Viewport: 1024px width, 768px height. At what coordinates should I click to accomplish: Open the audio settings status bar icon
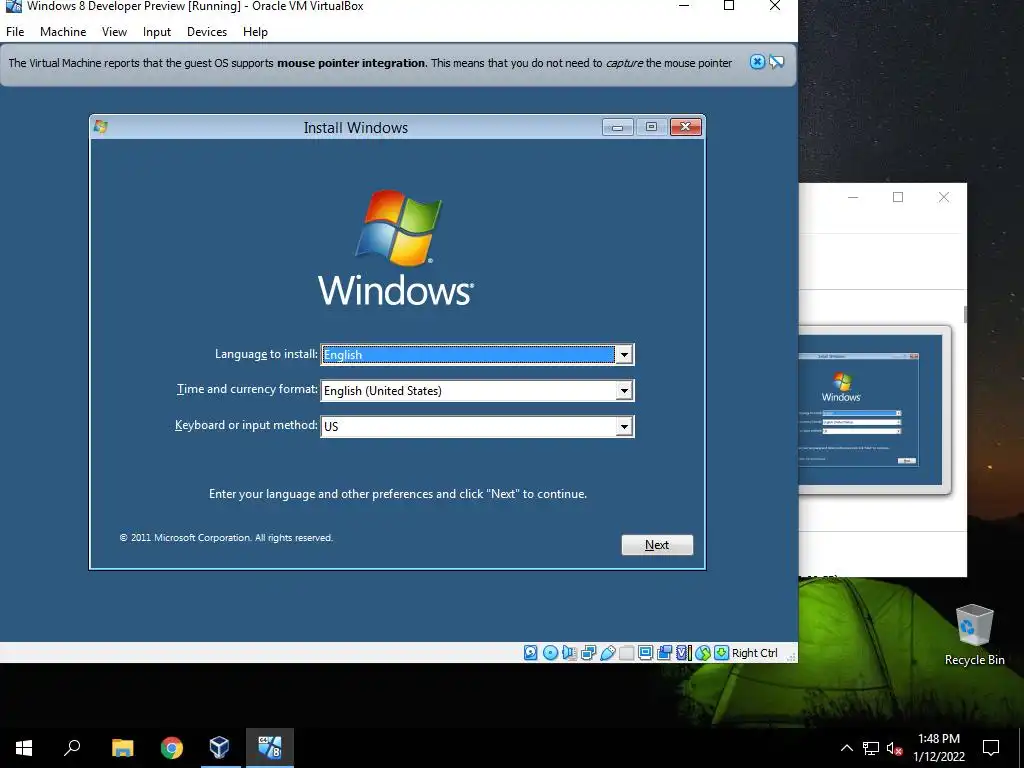(569, 652)
